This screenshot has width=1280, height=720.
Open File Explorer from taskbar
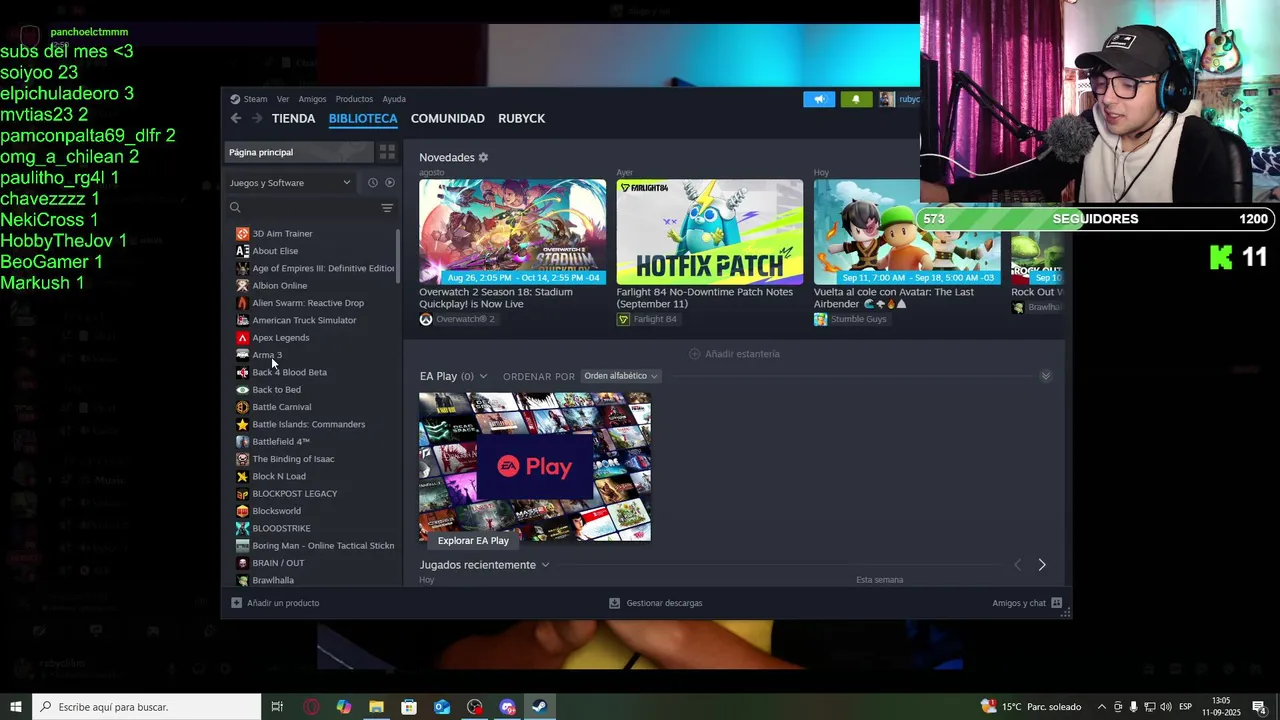click(376, 707)
